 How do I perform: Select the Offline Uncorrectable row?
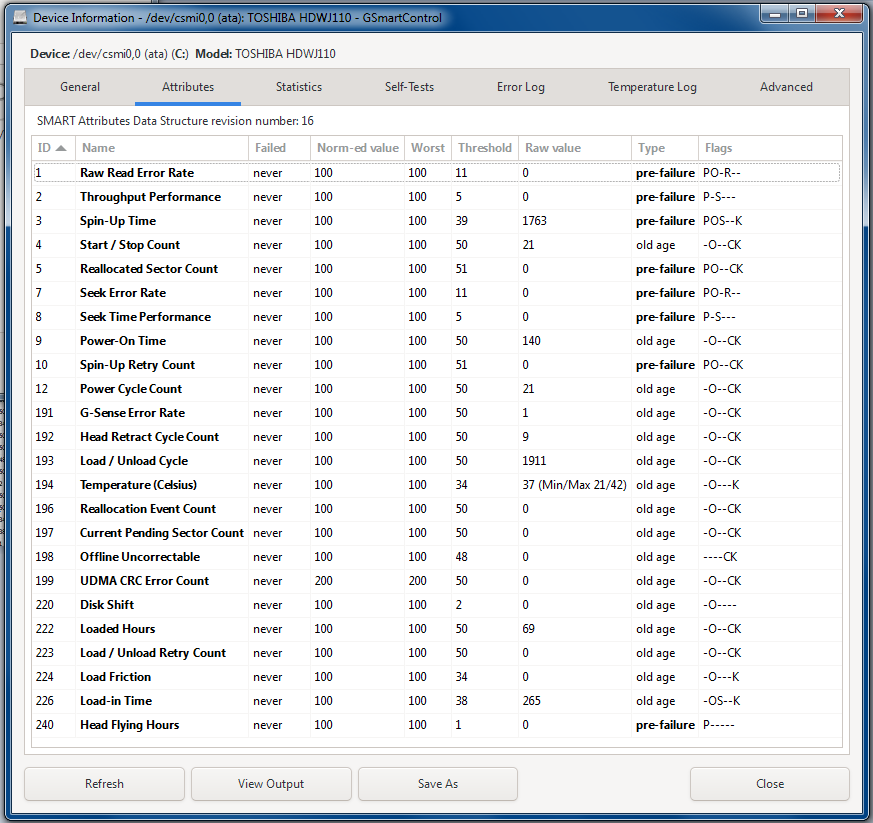(436, 556)
